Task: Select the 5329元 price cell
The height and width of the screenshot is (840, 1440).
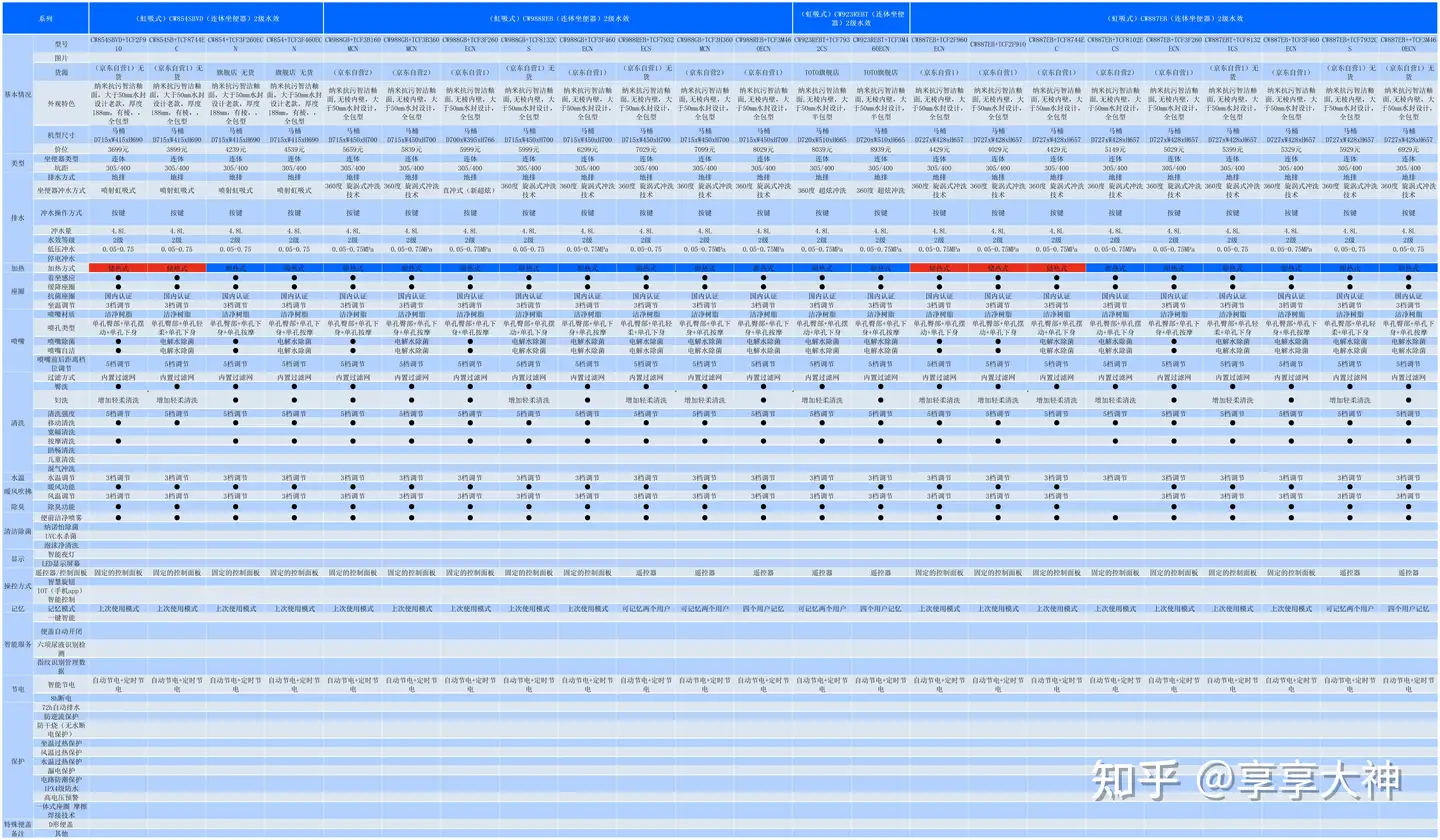Action: 1291,149
